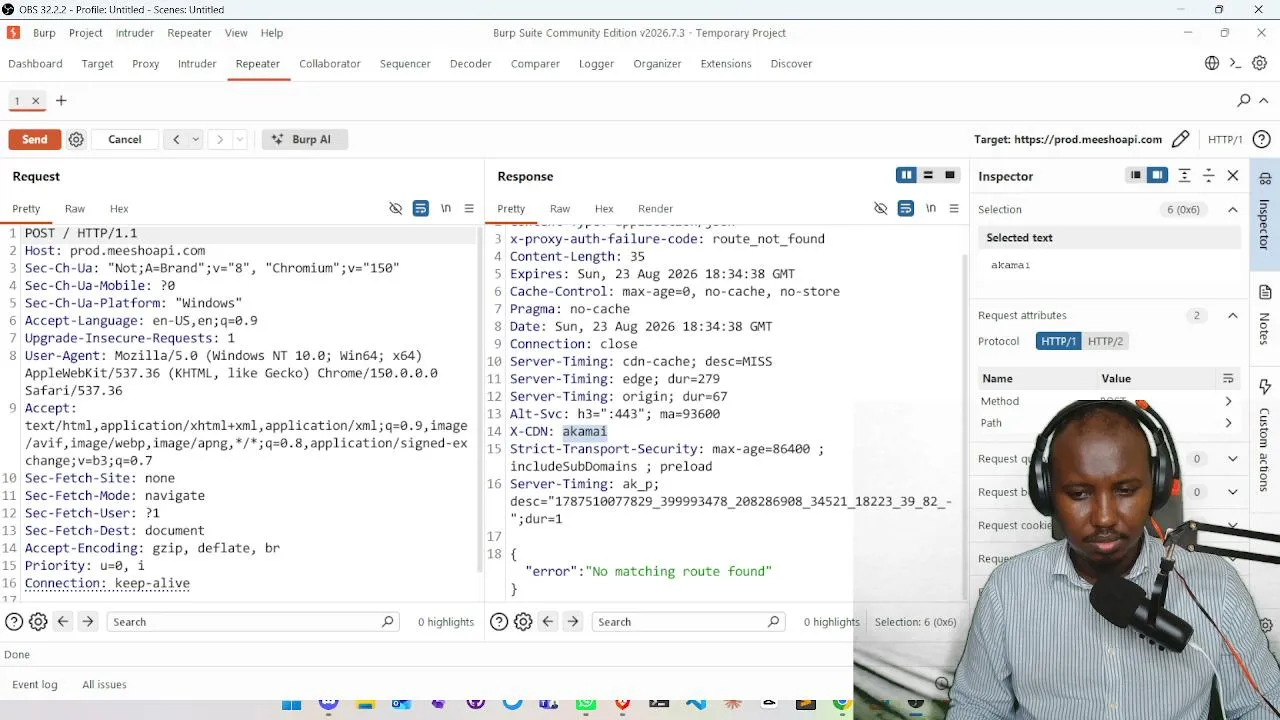The image size is (1280, 720).
Task: Open the Request editor hamburger menu
Action: click(x=469, y=208)
